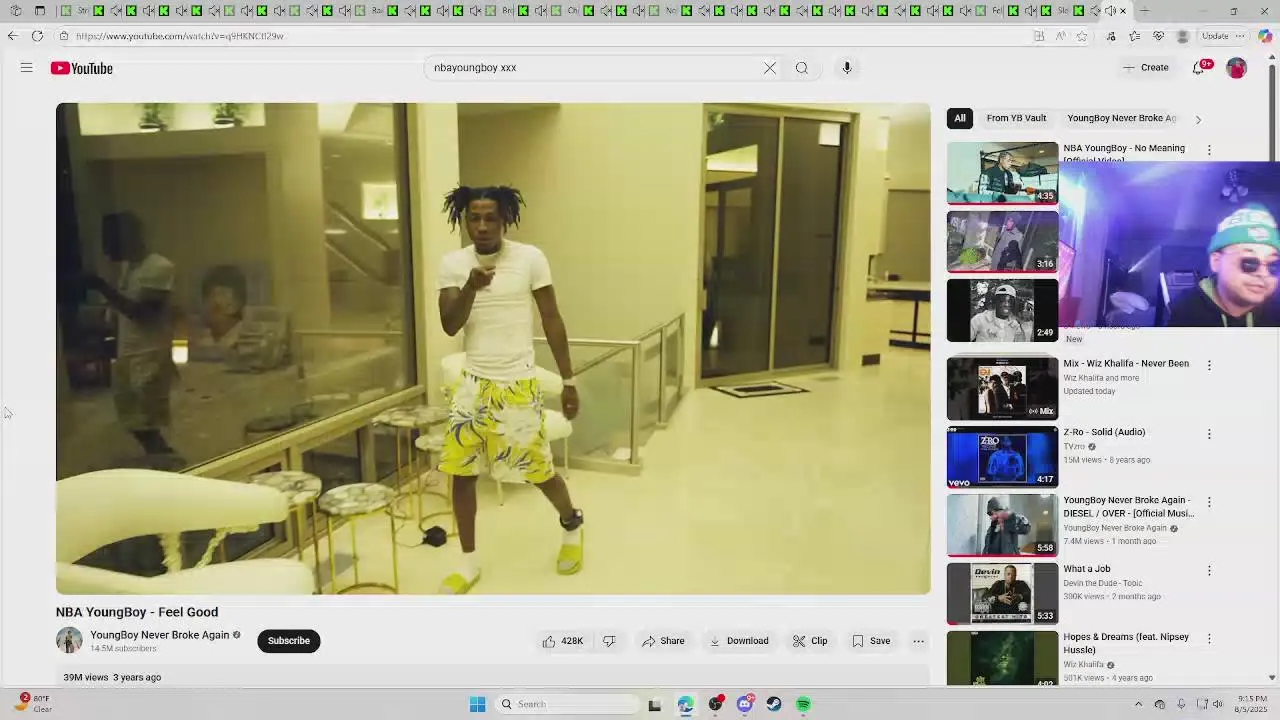Open Discord from the taskbar
The image size is (1280, 720).
point(744,704)
